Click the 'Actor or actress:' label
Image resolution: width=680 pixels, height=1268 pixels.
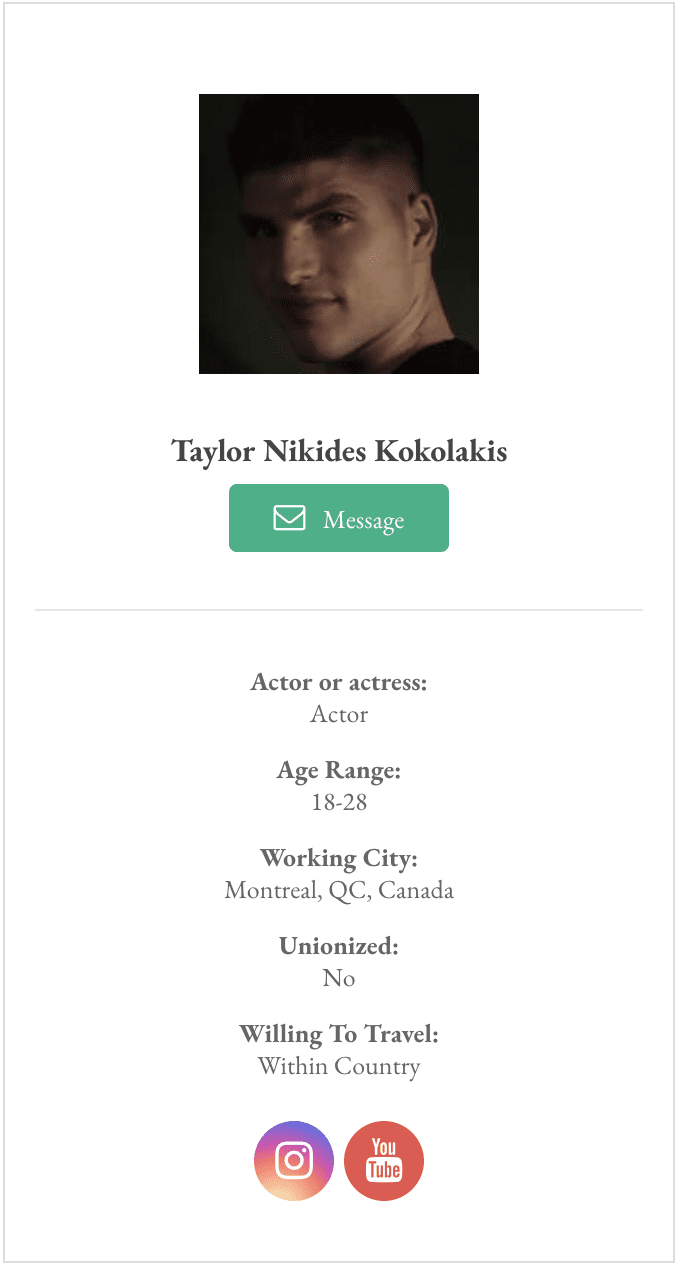coord(339,683)
